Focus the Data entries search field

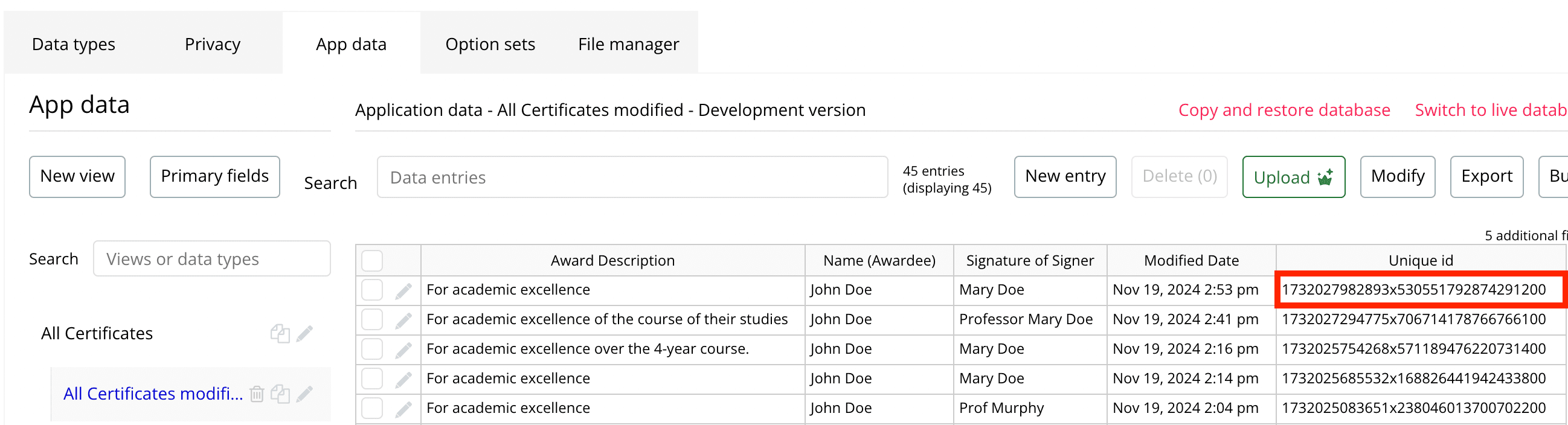[632, 177]
